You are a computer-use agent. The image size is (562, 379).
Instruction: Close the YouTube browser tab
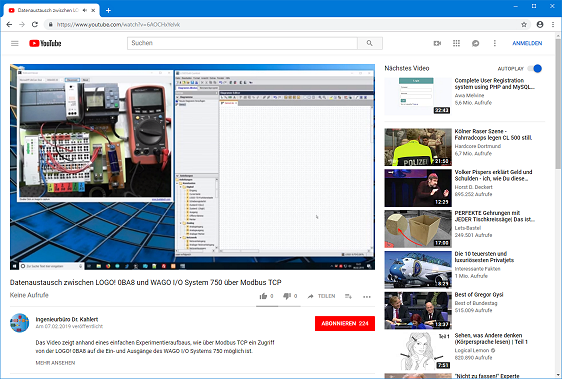point(93,10)
